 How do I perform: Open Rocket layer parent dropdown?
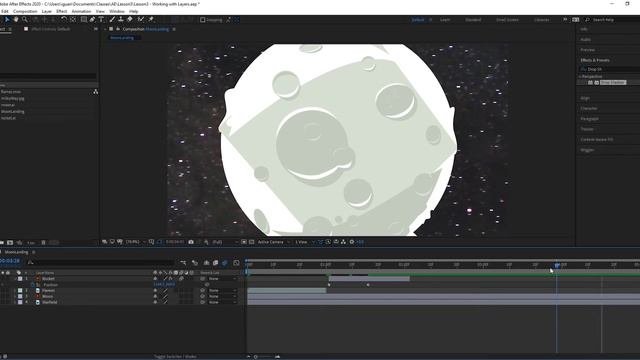[222, 279]
